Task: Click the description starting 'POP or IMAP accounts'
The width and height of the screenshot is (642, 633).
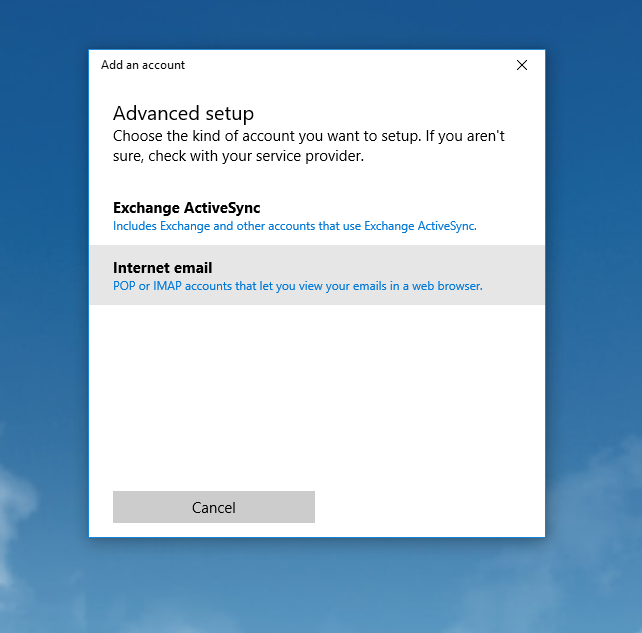Action: click(298, 286)
